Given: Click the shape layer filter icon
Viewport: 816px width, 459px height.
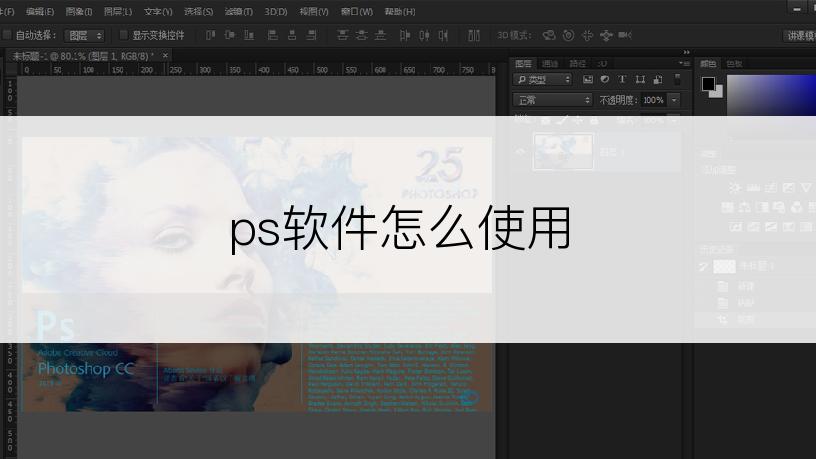Looking at the screenshot, I should pos(639,79).
